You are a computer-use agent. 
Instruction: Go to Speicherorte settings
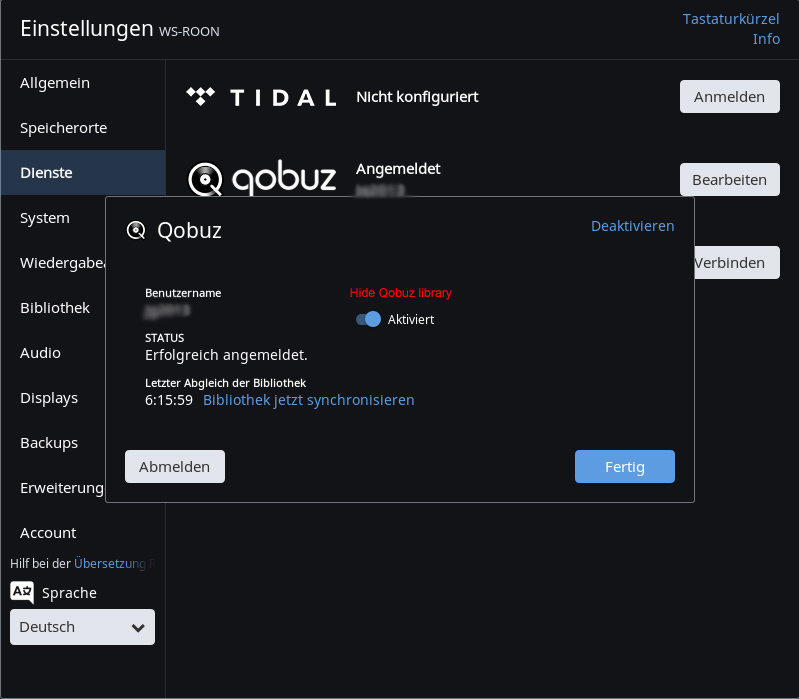(63, 128)
